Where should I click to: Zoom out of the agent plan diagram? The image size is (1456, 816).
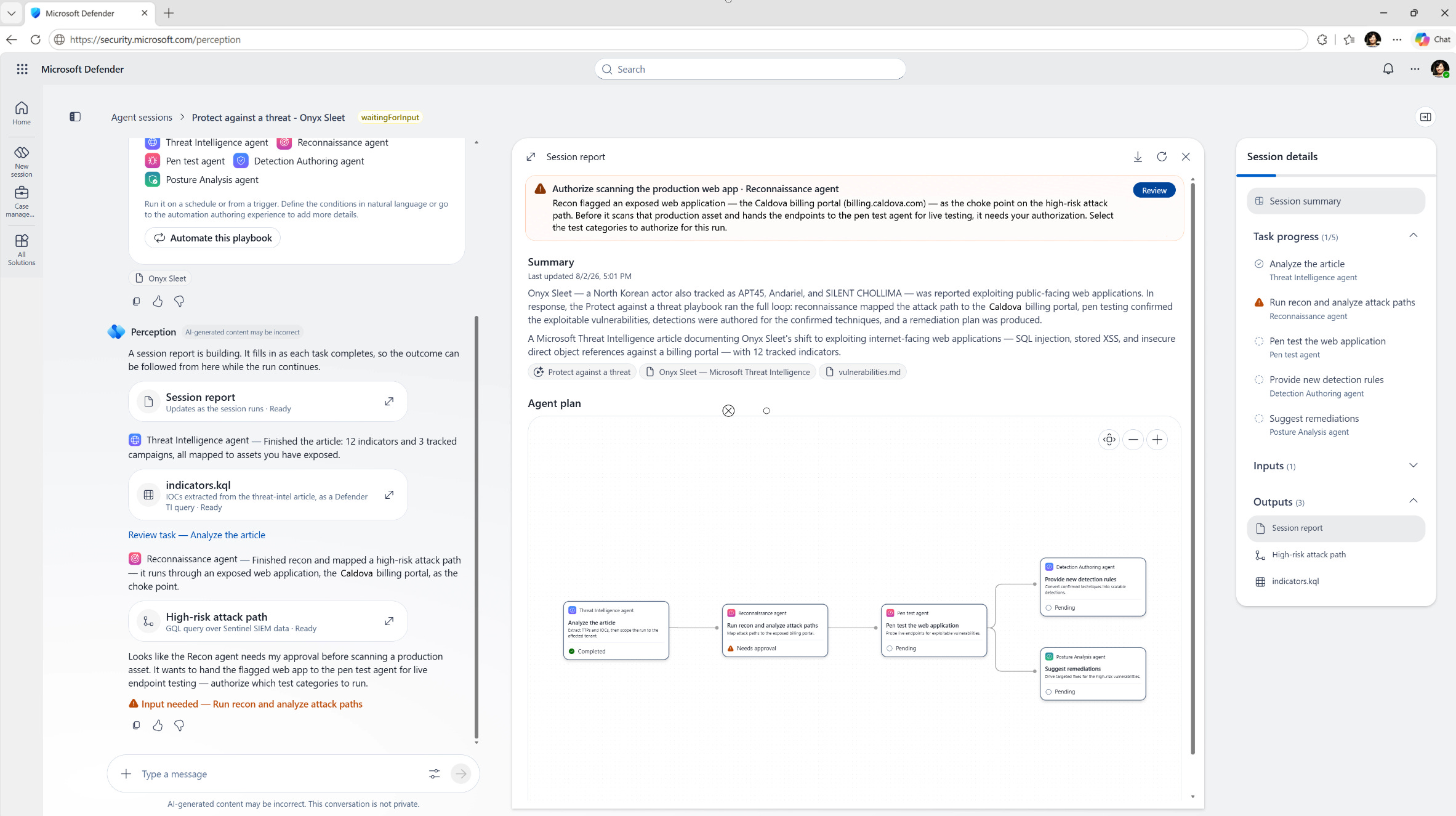point(1133,440)
